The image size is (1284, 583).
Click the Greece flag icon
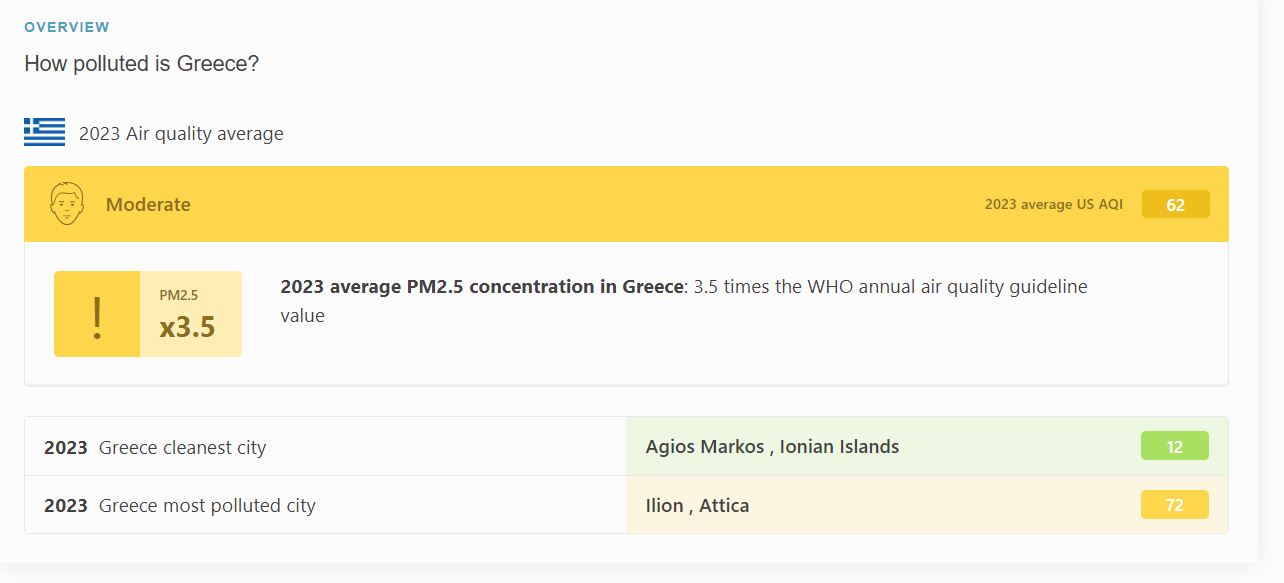tap(44, 132)
